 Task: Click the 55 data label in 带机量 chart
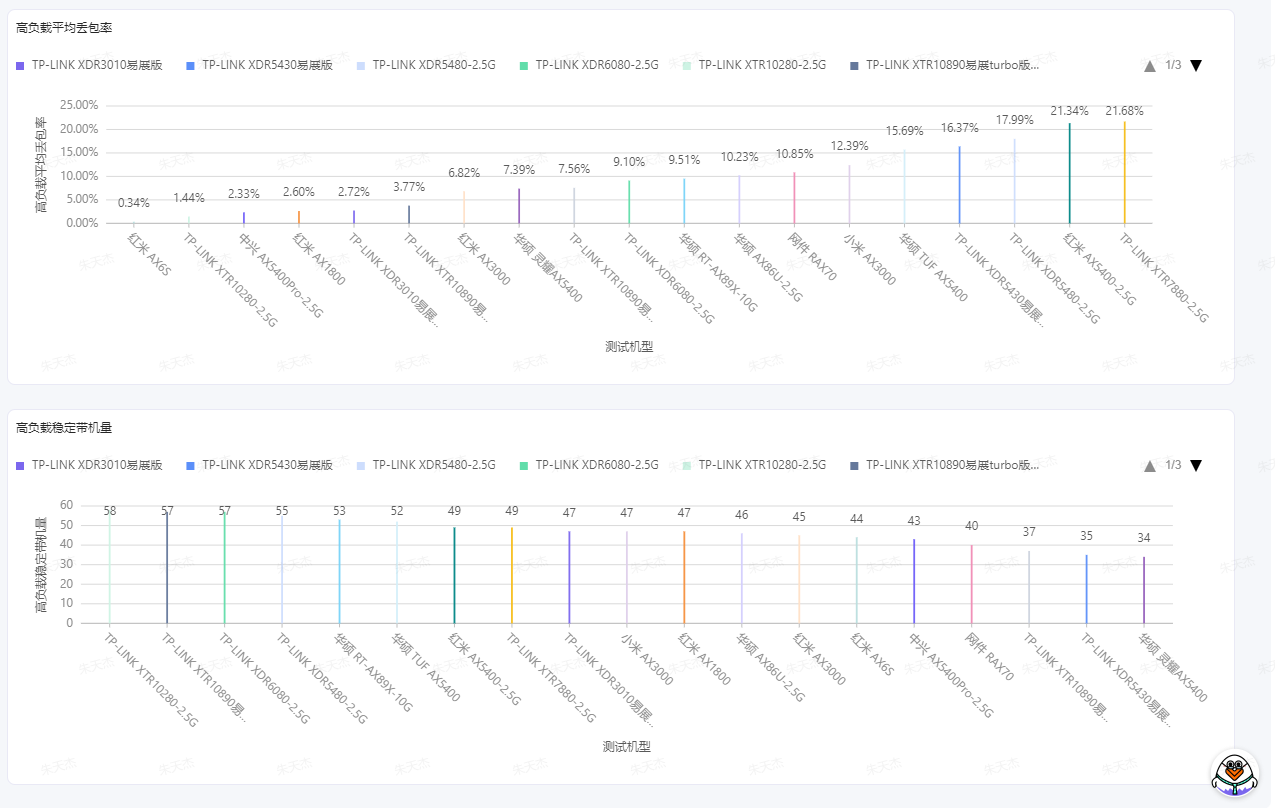282,511
